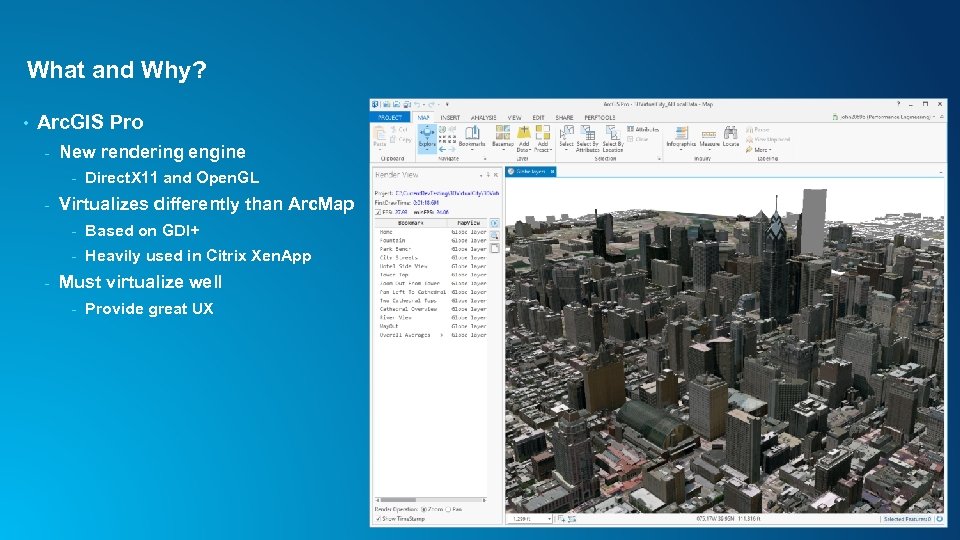The width and height of the screenshot is (960, 540).
Task: Open the Attributes pane
Action: (x=643, y=129)
